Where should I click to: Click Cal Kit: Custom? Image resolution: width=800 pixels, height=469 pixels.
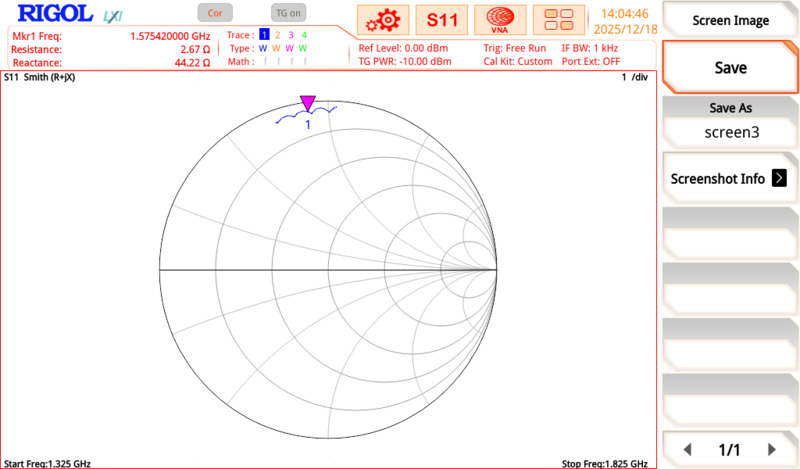518,62
